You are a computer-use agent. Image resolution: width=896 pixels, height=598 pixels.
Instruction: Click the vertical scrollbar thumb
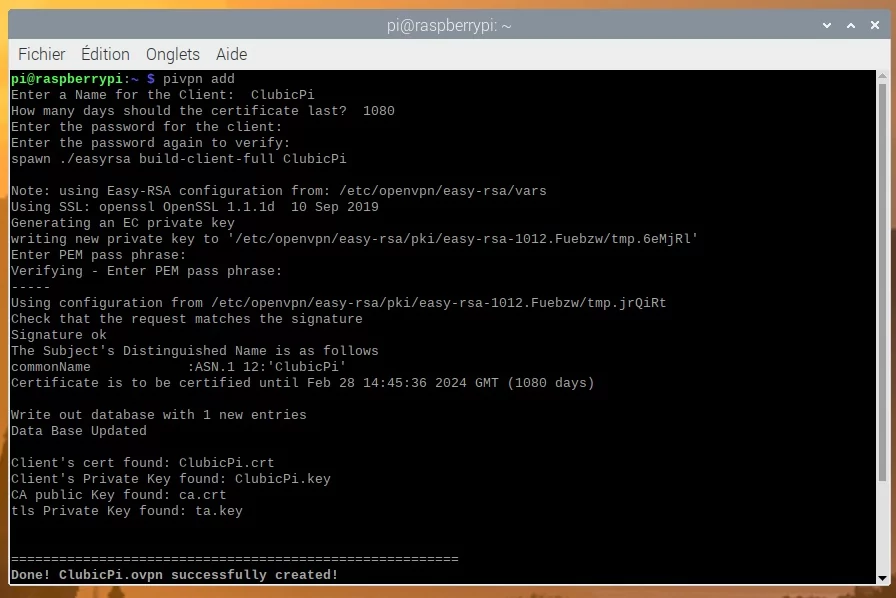[882, 282]
